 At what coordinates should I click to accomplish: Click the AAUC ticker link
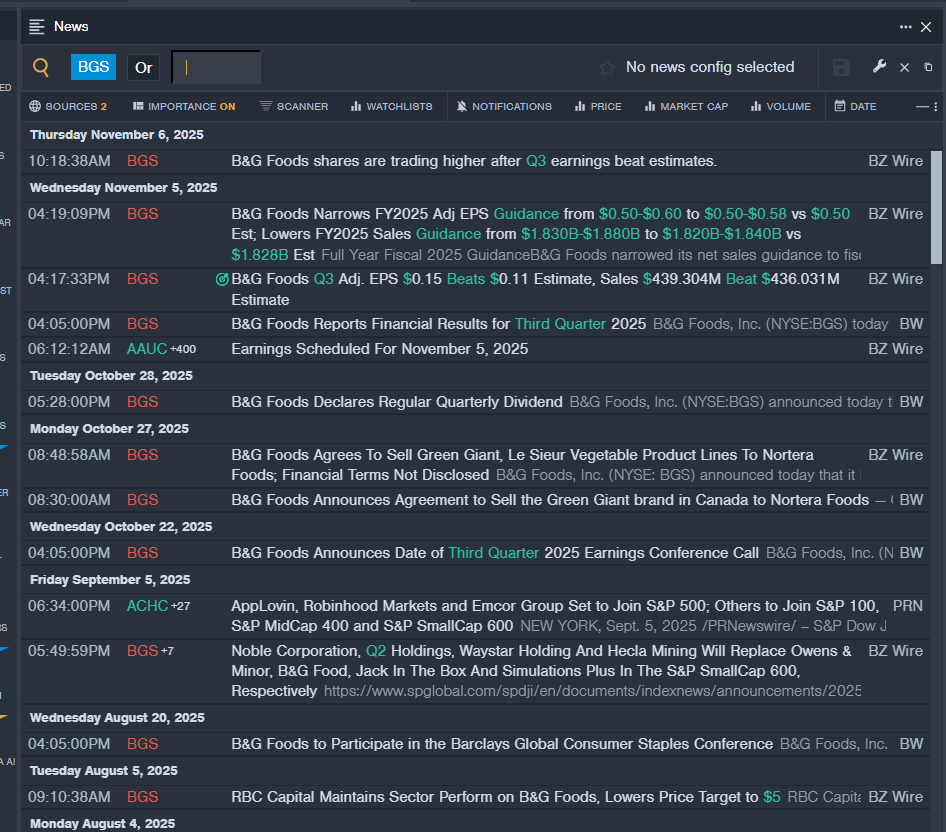(x=147, y=349)
